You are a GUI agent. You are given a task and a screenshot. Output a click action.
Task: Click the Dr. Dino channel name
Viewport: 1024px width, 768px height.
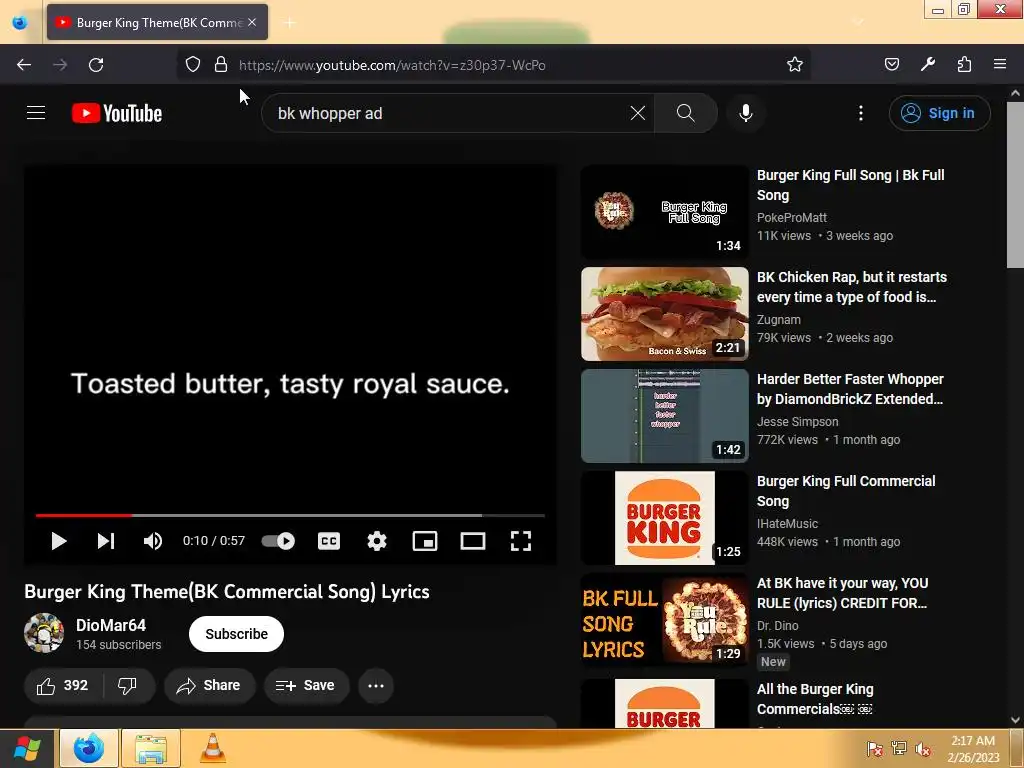coord(777,625)
